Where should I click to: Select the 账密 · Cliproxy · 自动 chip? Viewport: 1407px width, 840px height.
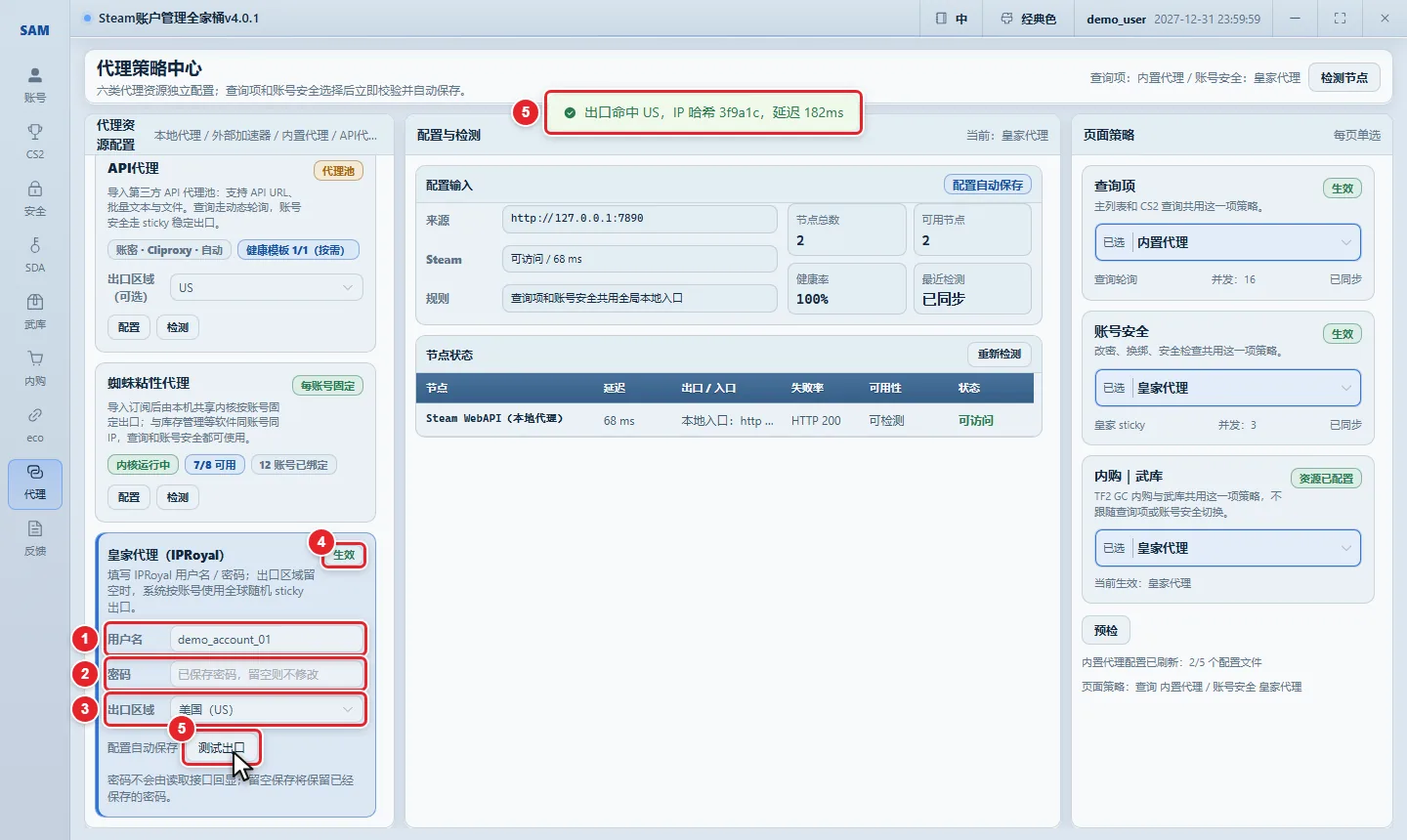[x=169, y=250]
